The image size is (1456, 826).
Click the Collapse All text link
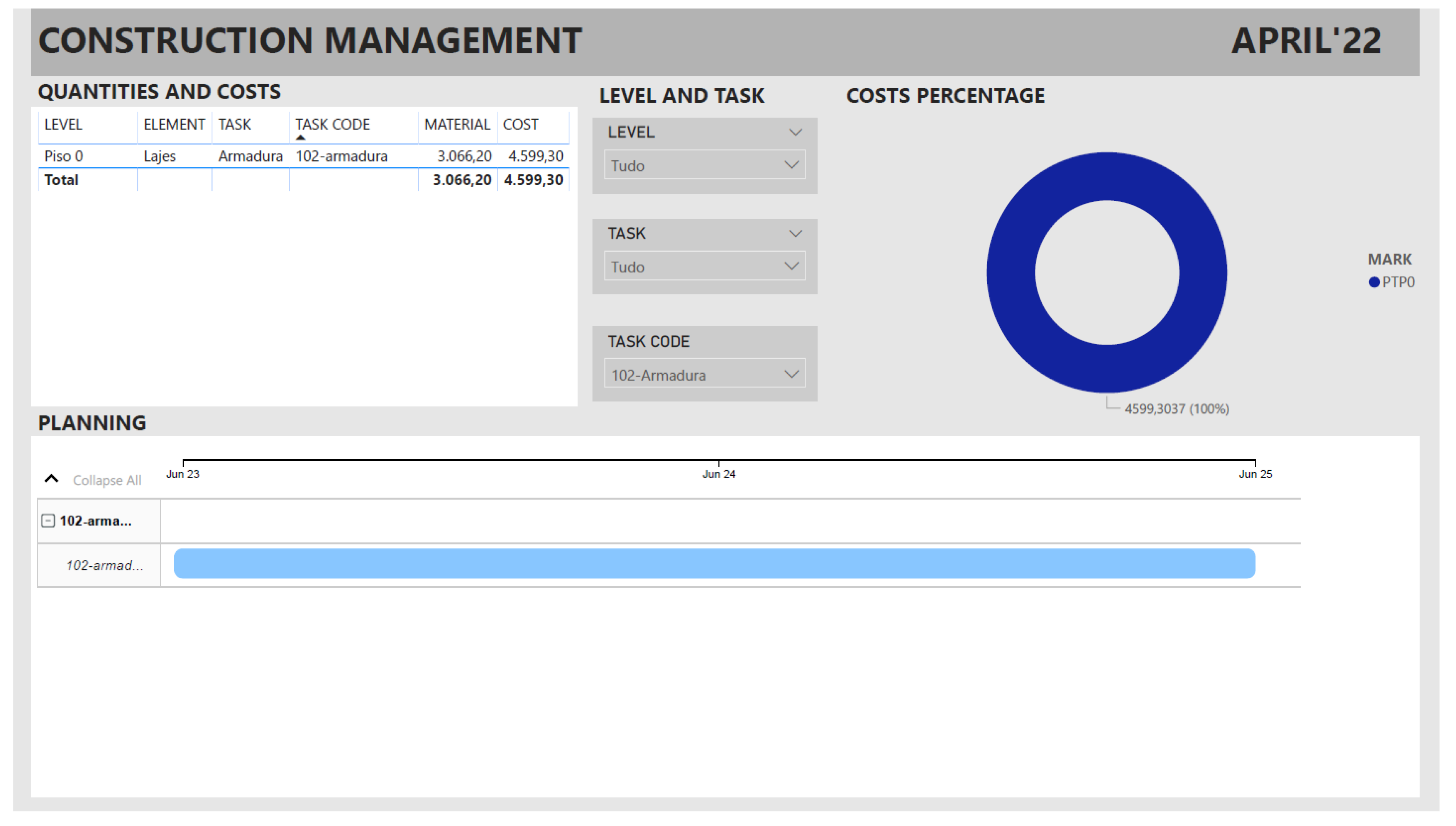[107, 480]
